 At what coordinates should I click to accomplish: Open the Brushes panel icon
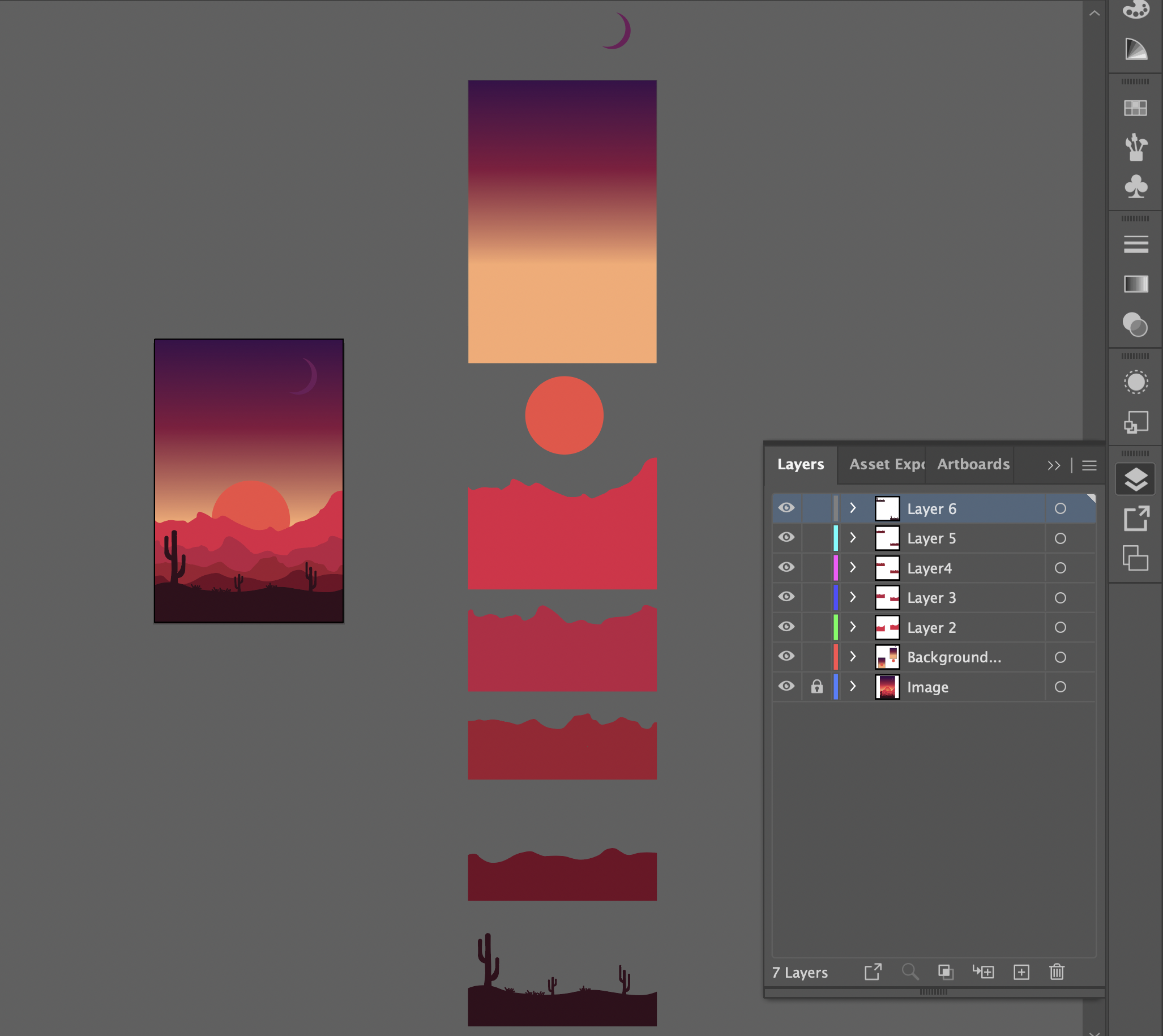(x=1135, y=147)
